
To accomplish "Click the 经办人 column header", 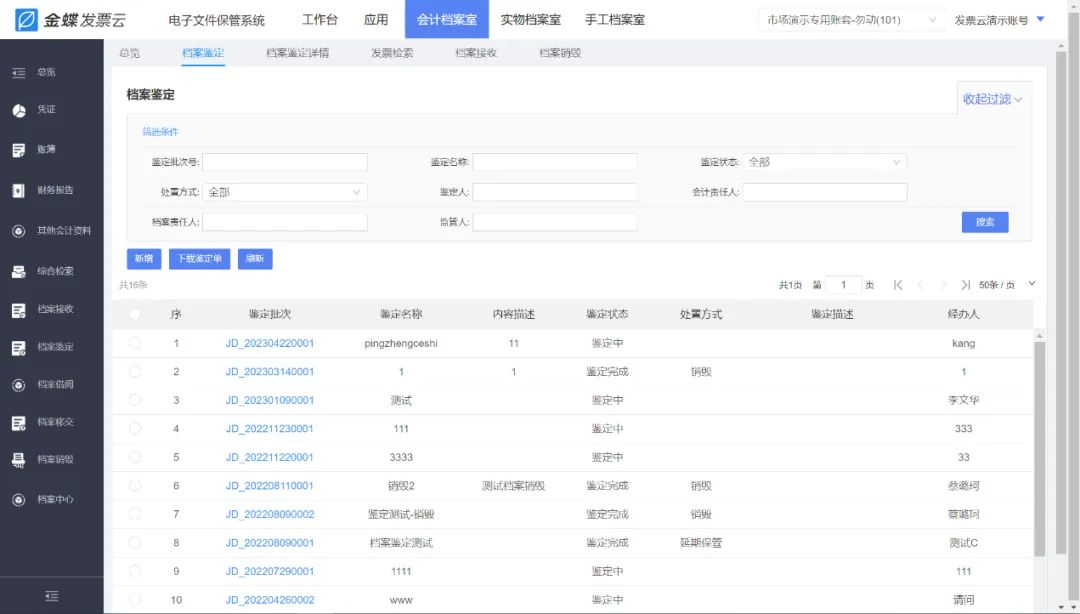I will [x=963, y=314].
